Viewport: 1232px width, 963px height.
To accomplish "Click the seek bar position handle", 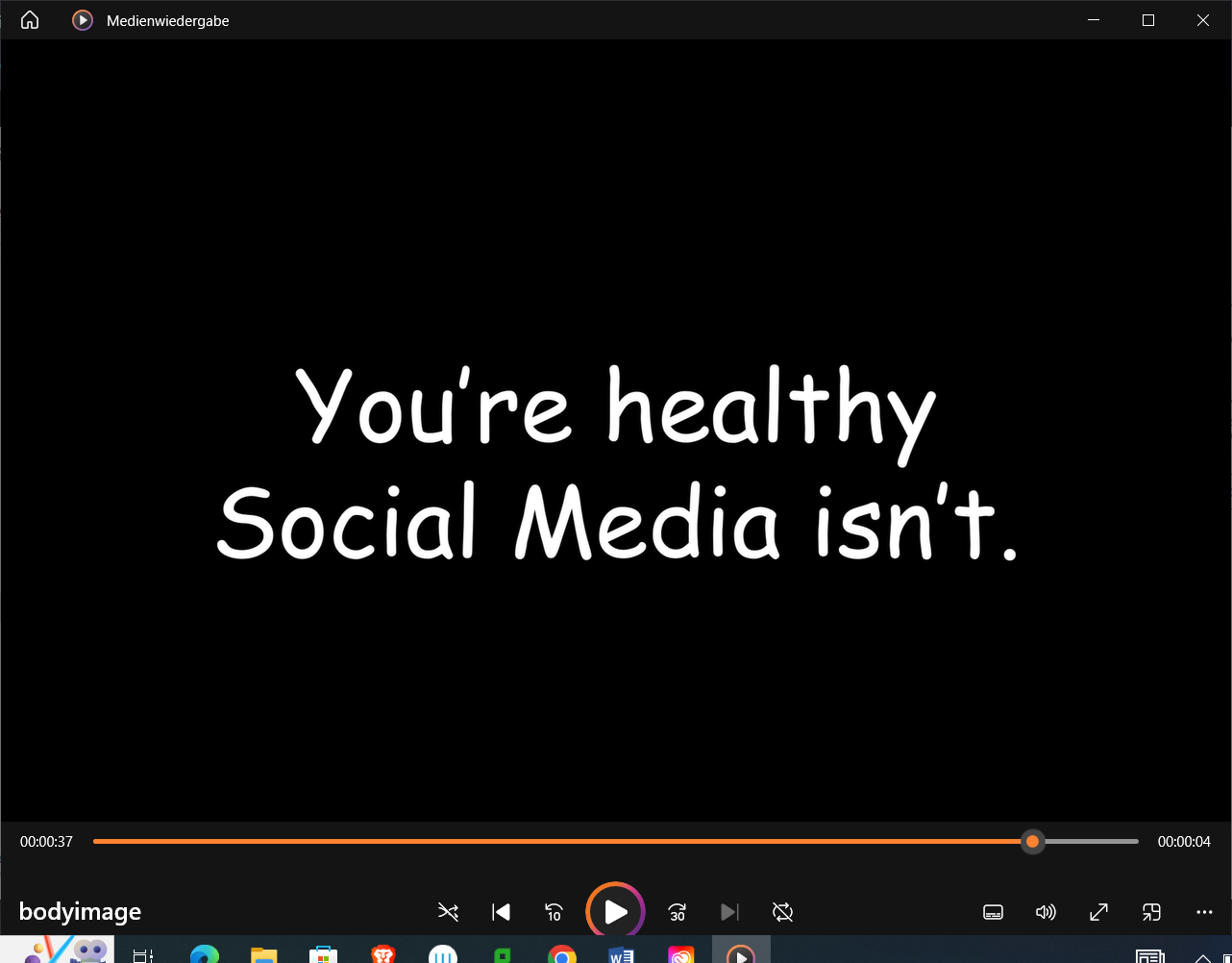I will pos(1032,842).
